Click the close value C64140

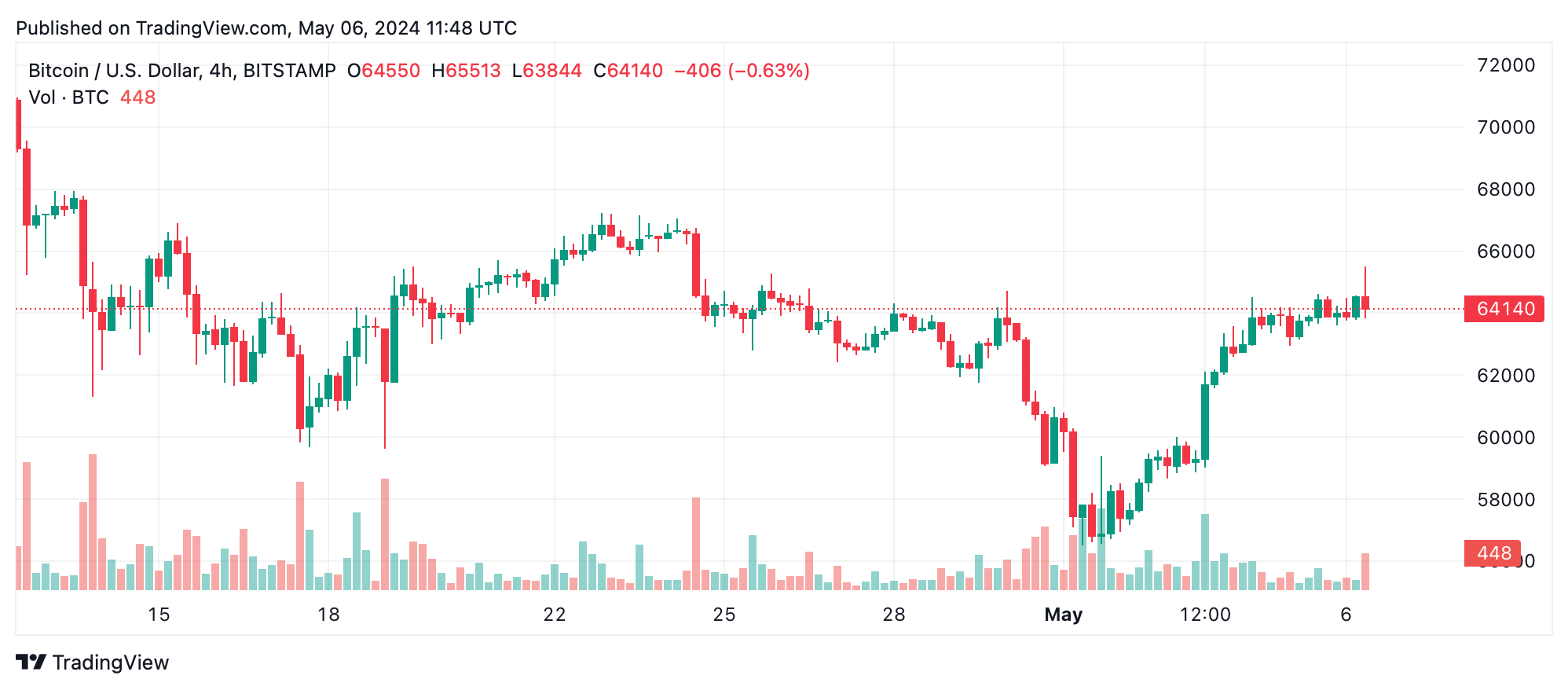click(x=628, y=71)
